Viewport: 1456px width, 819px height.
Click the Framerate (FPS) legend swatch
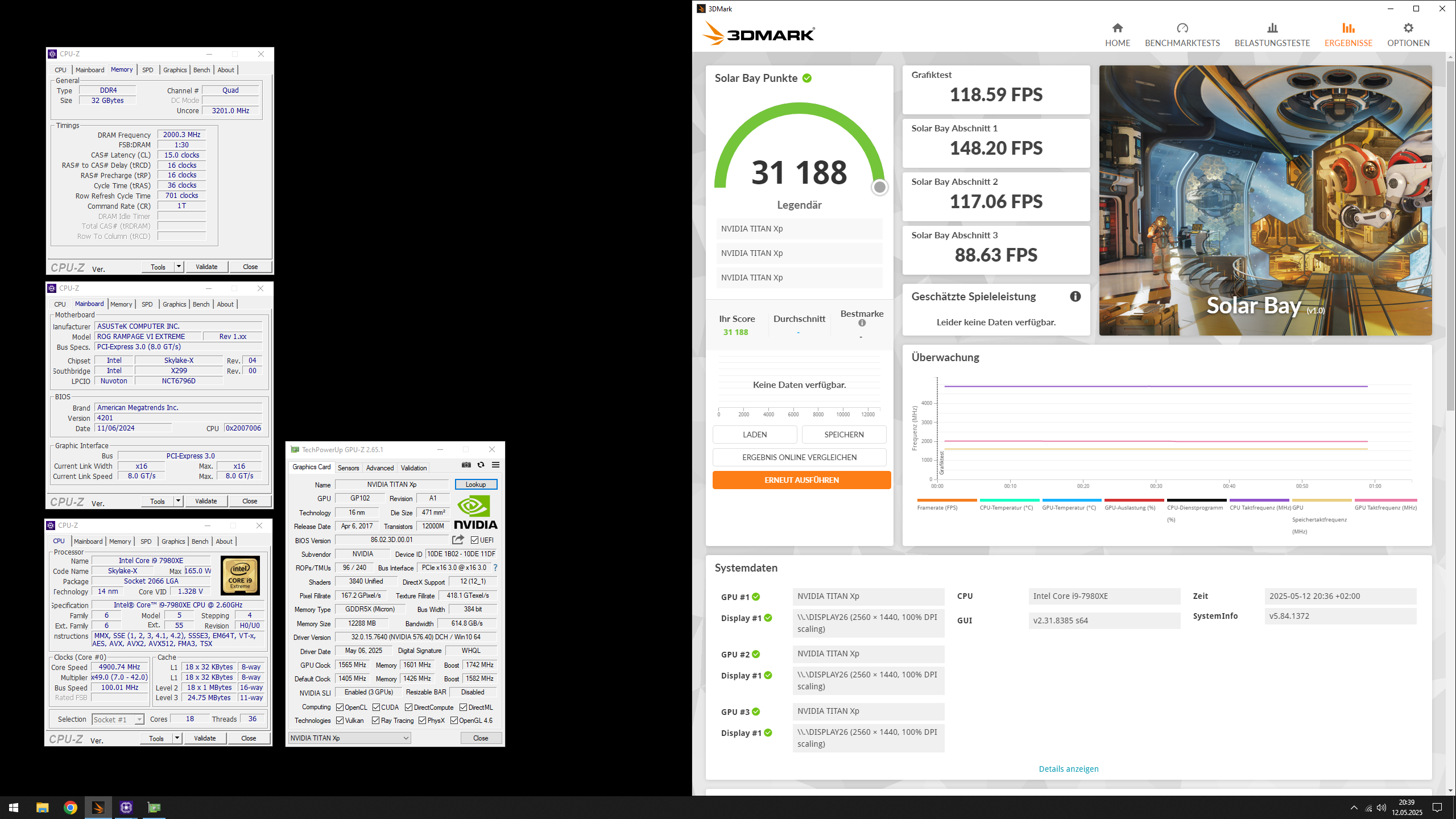[946, 500]
